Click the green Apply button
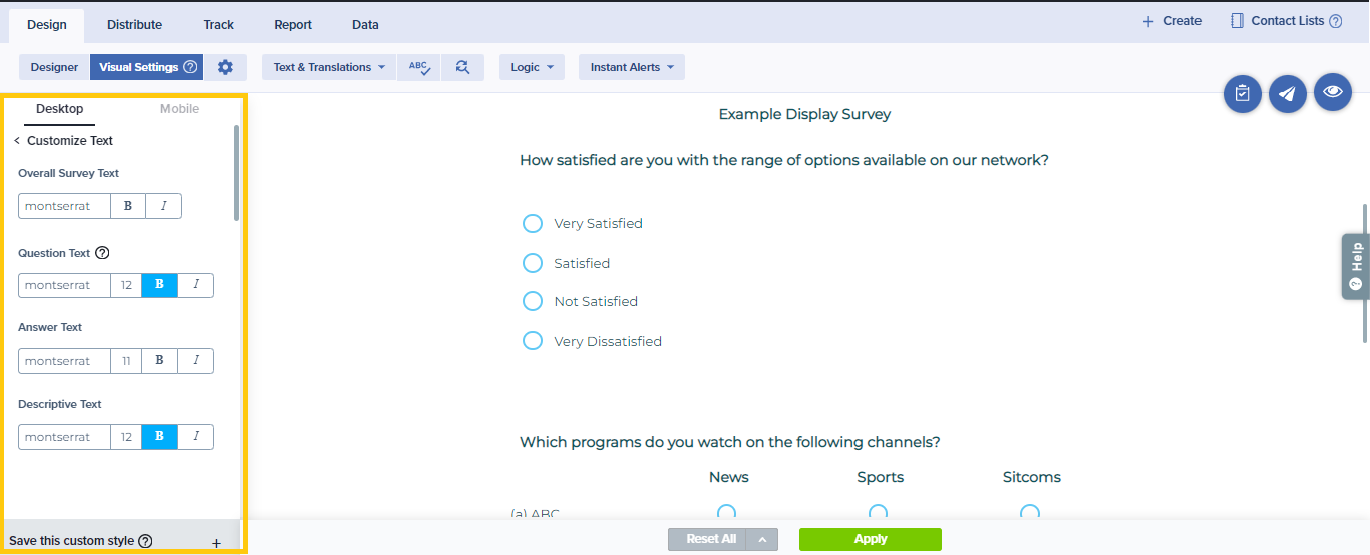Viewport: 1370px width, 555px height. pyautogui.click(x=870, y=539)
